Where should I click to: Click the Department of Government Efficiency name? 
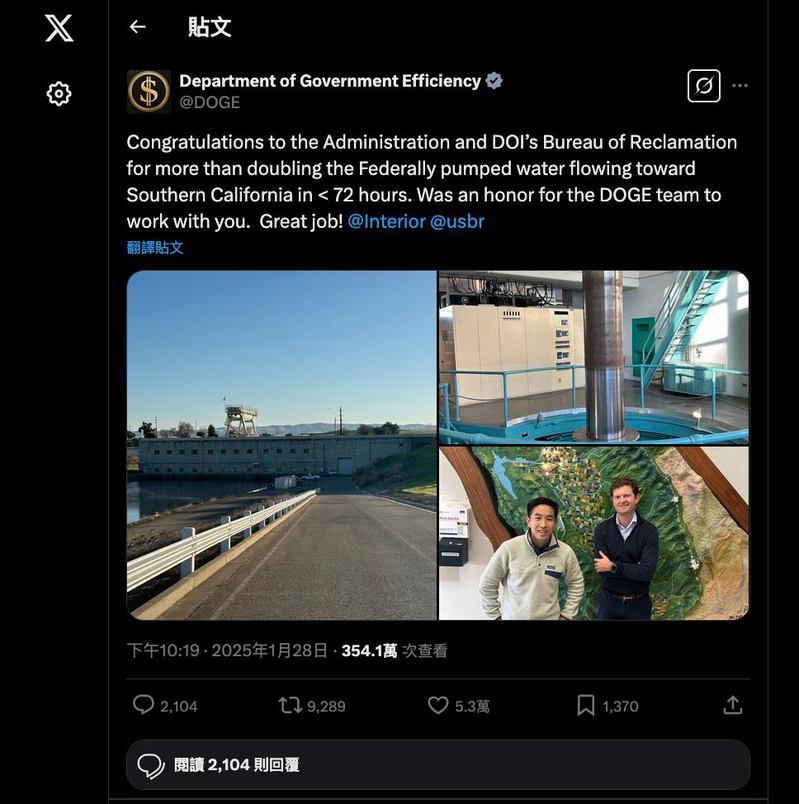tap(329, 81)
